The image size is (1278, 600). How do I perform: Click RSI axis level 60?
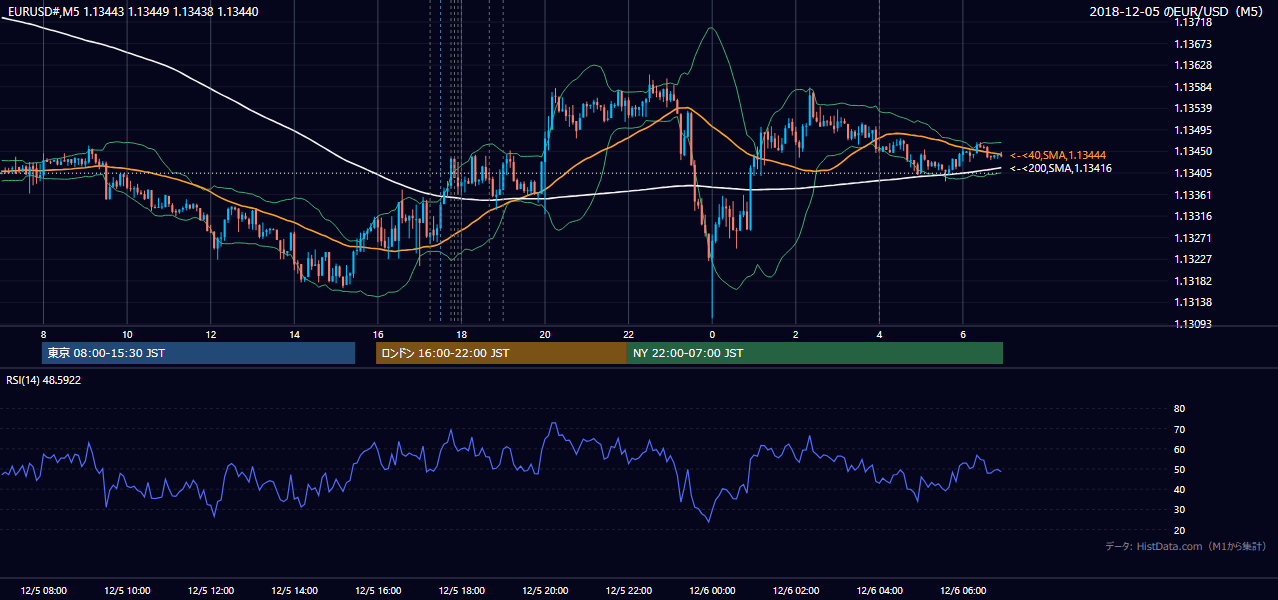tap(1179, 449)
